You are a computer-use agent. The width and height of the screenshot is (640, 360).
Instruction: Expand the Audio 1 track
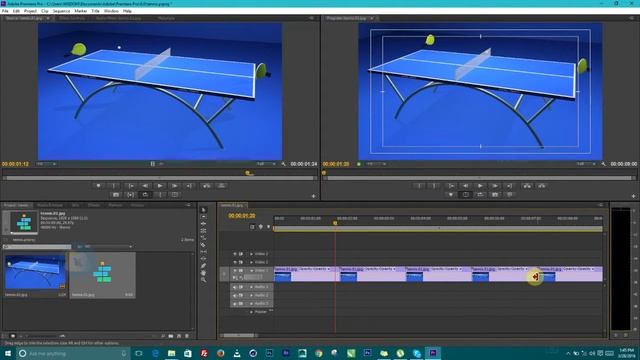[251, 287]
